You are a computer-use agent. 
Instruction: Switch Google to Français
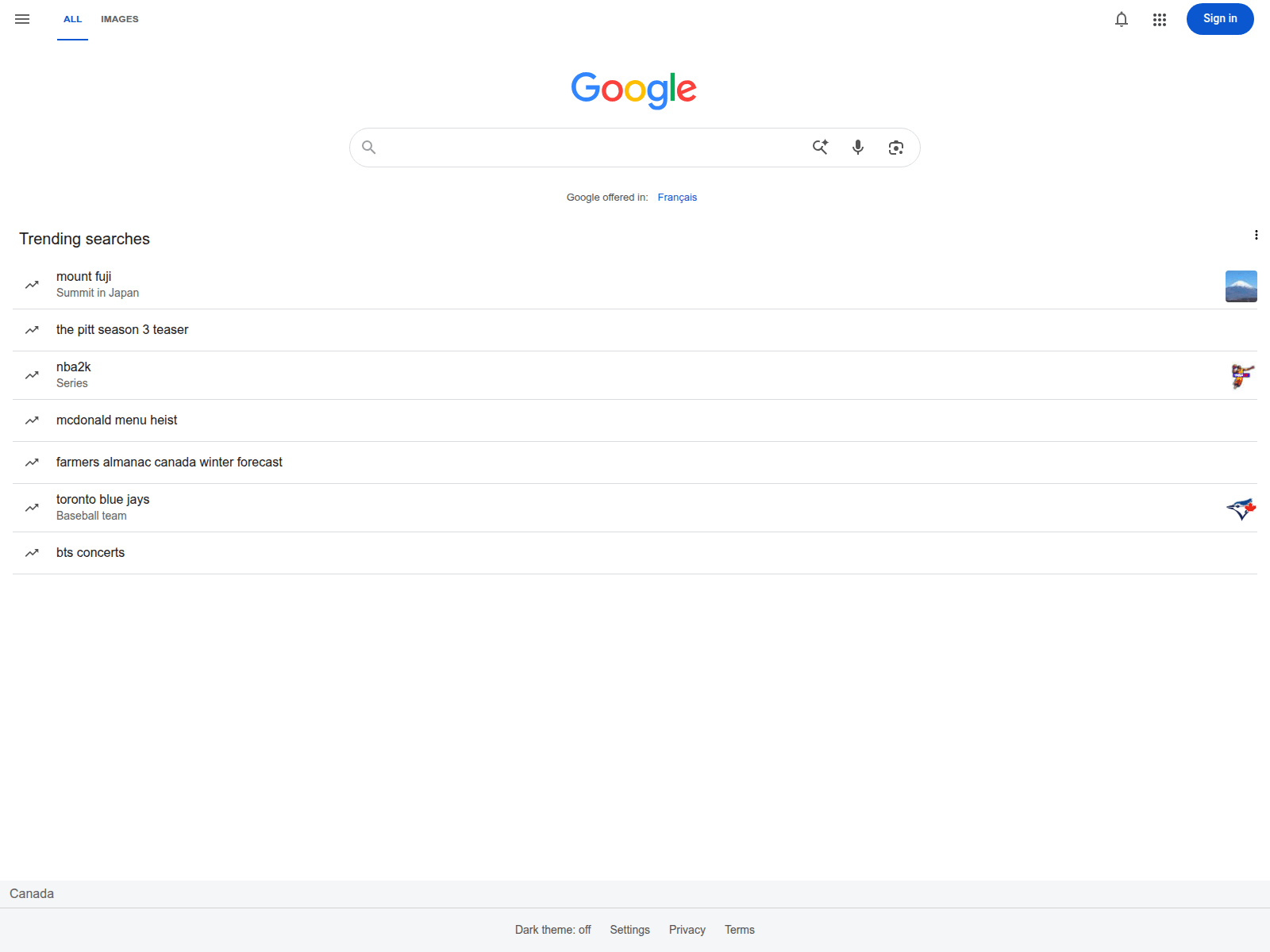[677, 198]
